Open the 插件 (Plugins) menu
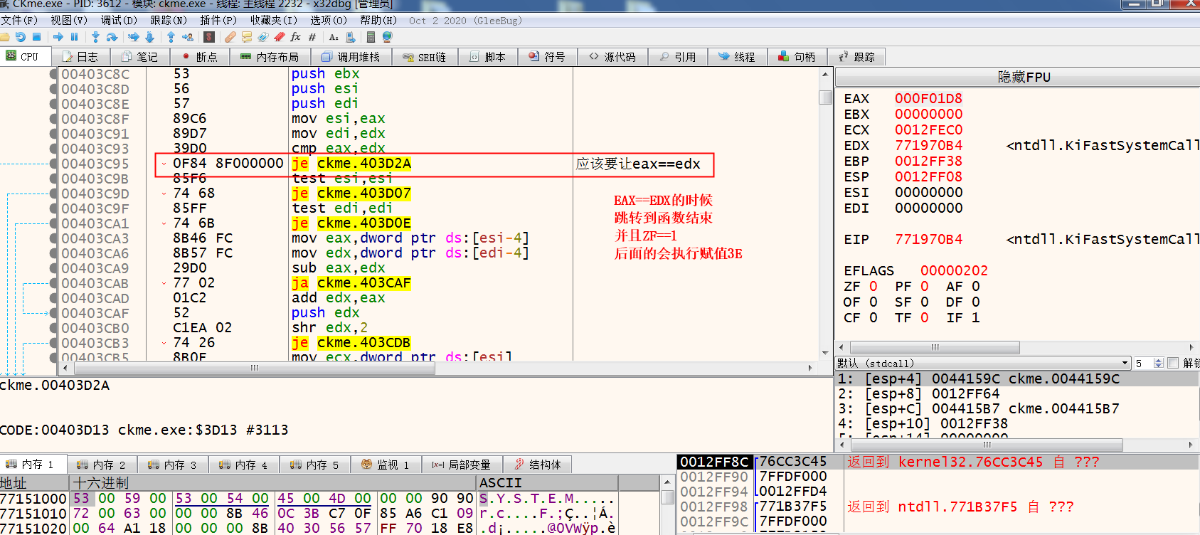The height and width of the screenshot is (535, 1200). (x=219, y=20)
